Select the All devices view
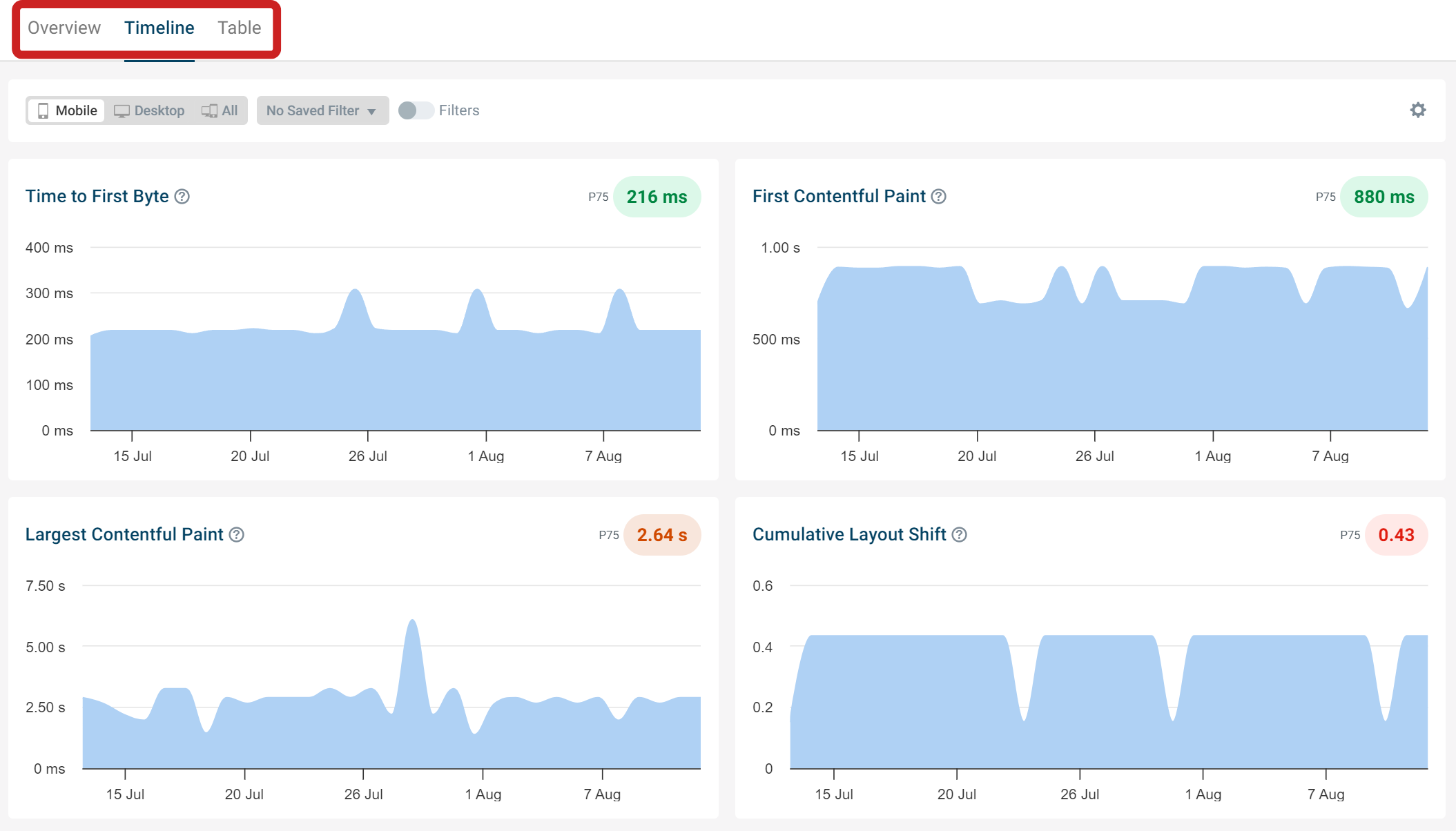The width and height of the screenshot is (1456, 831). 220,110
